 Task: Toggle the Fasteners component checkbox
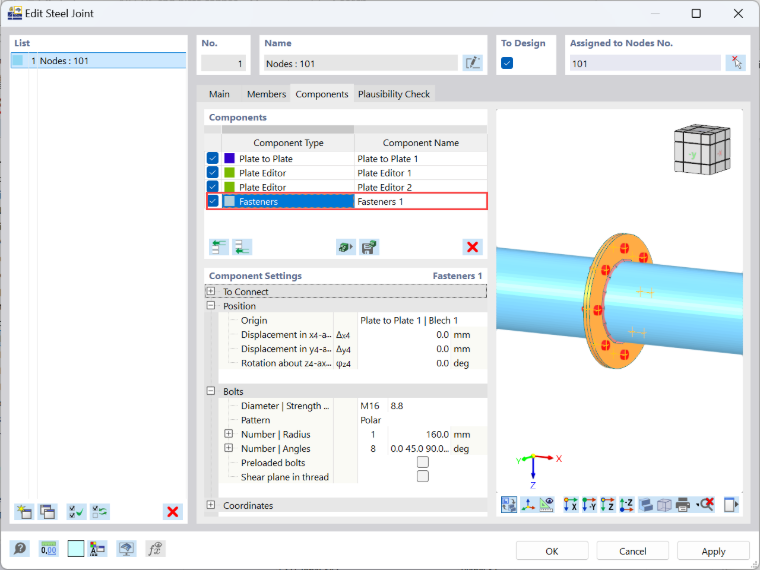(213, 201)
